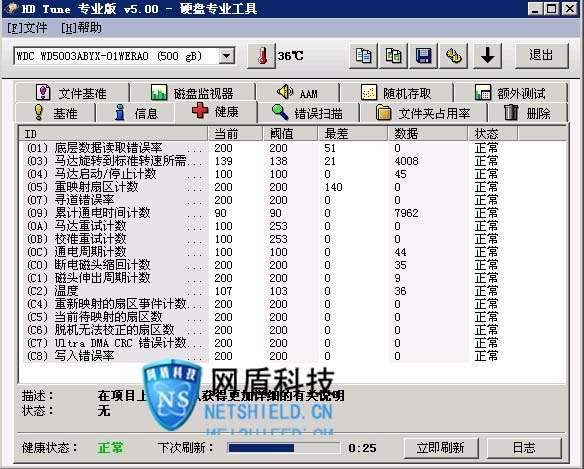Screen dimensions: 584x469
Task: Open the [H]帮助 menu
Action: pyautogui.click(x=81, y=28)
